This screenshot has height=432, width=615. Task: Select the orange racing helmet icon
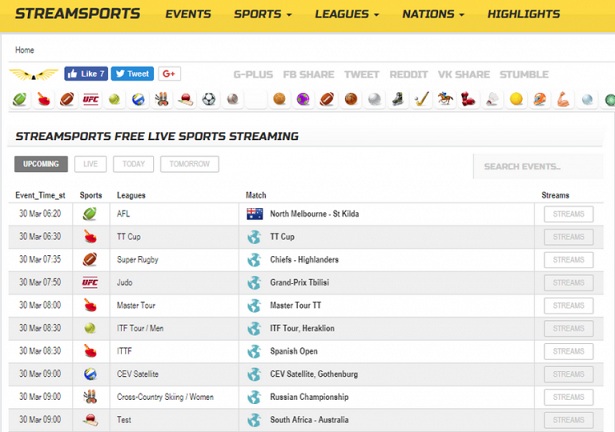coord(540,99)
